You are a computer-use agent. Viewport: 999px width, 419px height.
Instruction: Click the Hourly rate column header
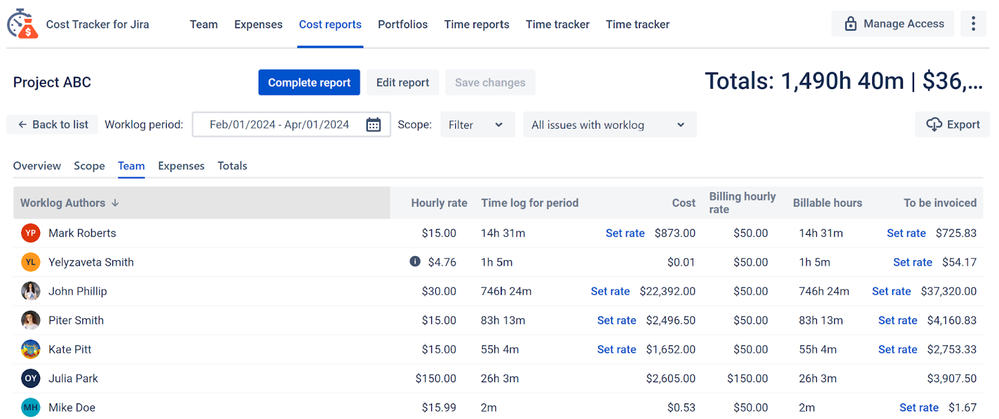[x=439, y=202]
